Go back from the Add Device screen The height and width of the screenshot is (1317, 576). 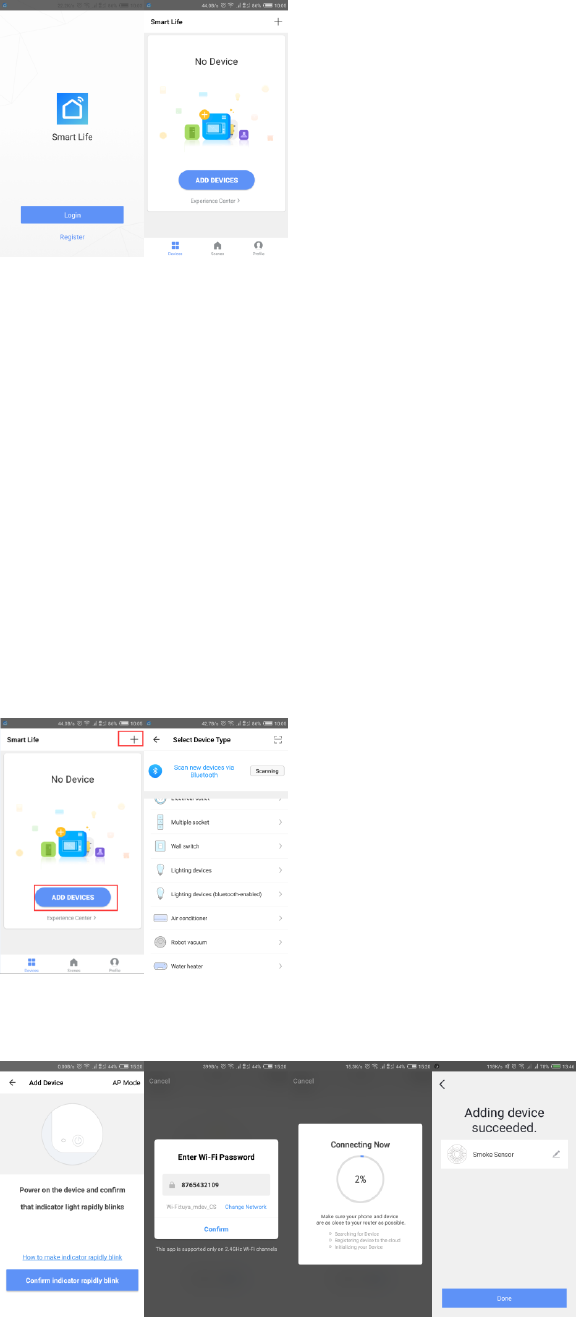point(12,1083)
